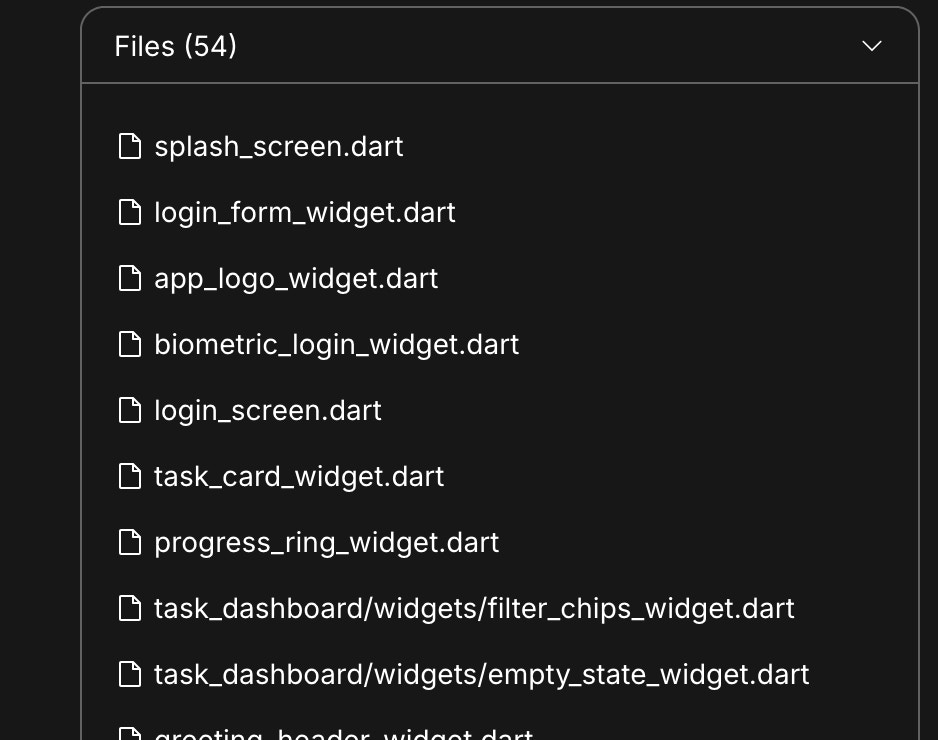Open login_form_widget.dart

(x=304, y=212)
